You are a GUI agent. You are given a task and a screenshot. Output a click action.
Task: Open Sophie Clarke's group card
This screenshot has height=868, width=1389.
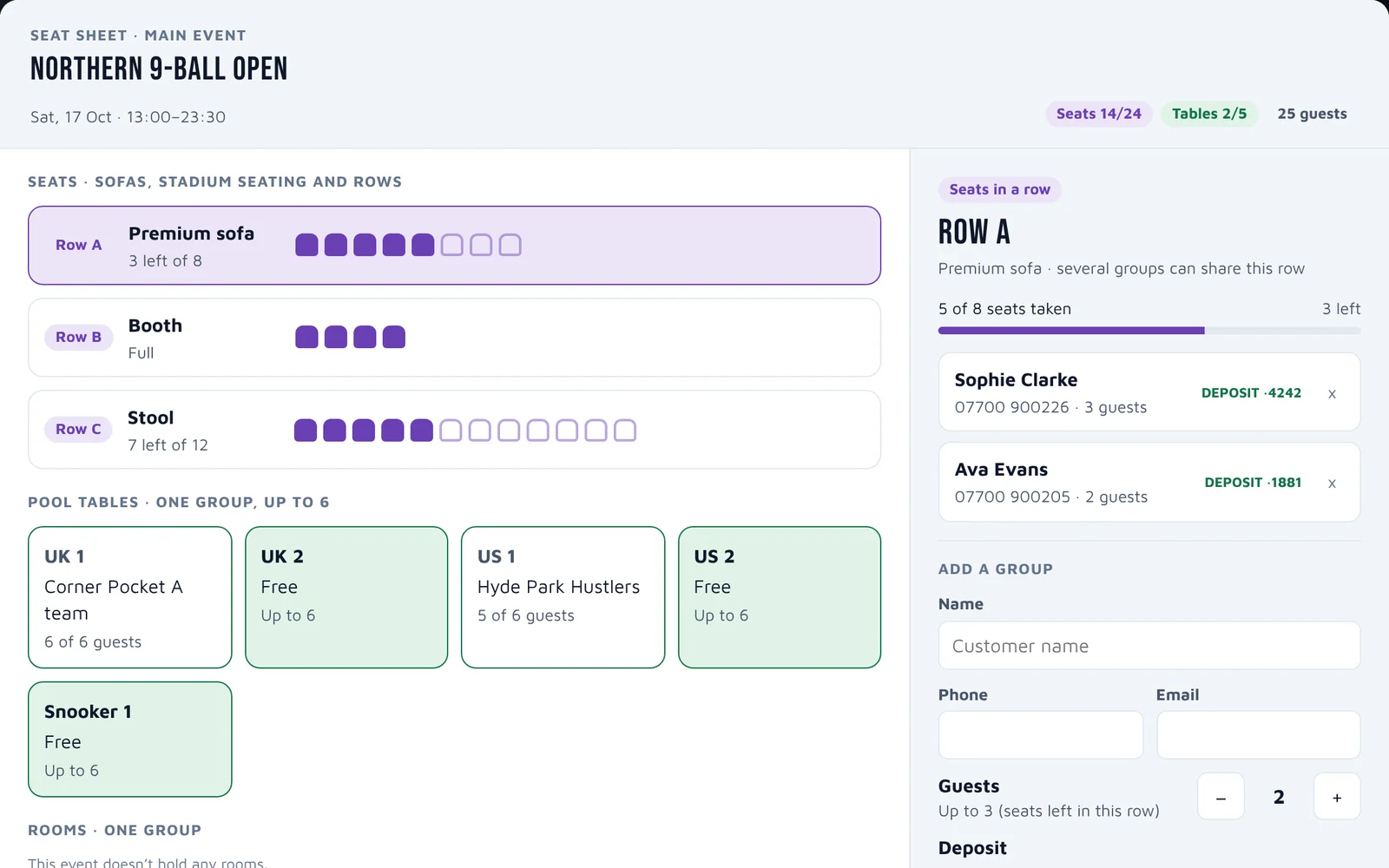(x=1149, y=392)
